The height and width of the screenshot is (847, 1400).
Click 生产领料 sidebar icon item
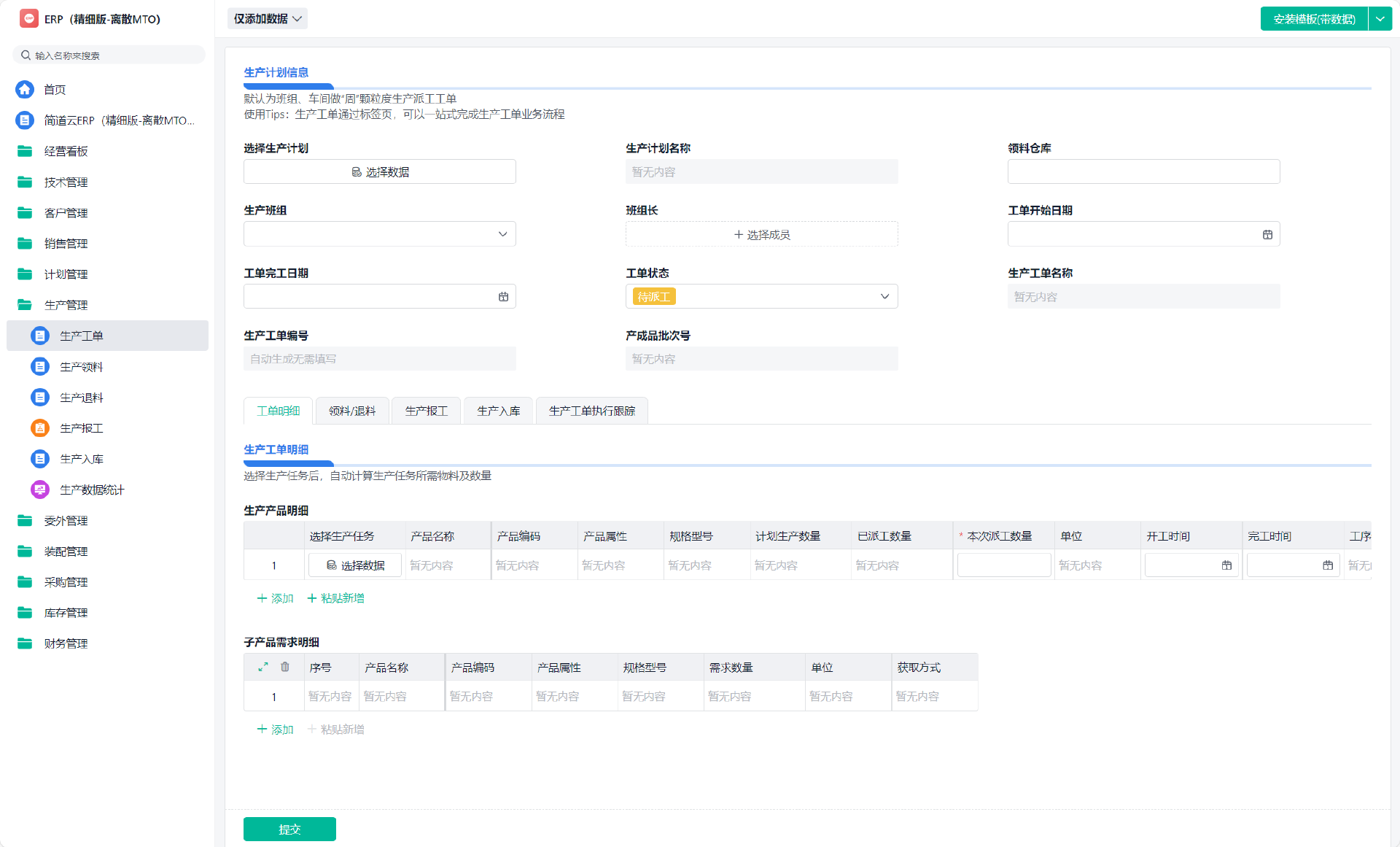pos(40,367)
